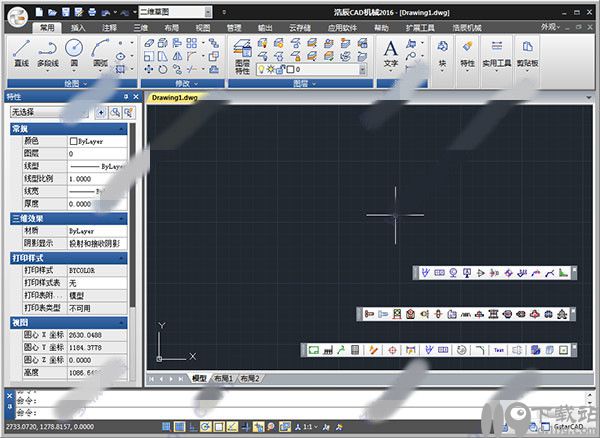The image size is (600, 438).
Task: Click the layer color square in layer dropdown
Action: (290, 69)
